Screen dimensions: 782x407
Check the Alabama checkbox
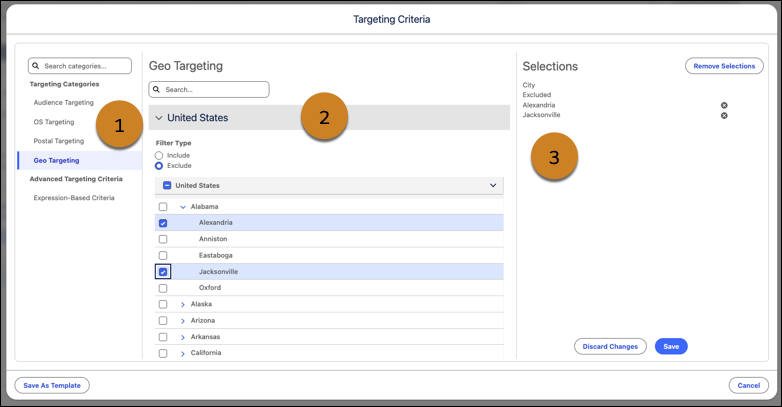163,206
